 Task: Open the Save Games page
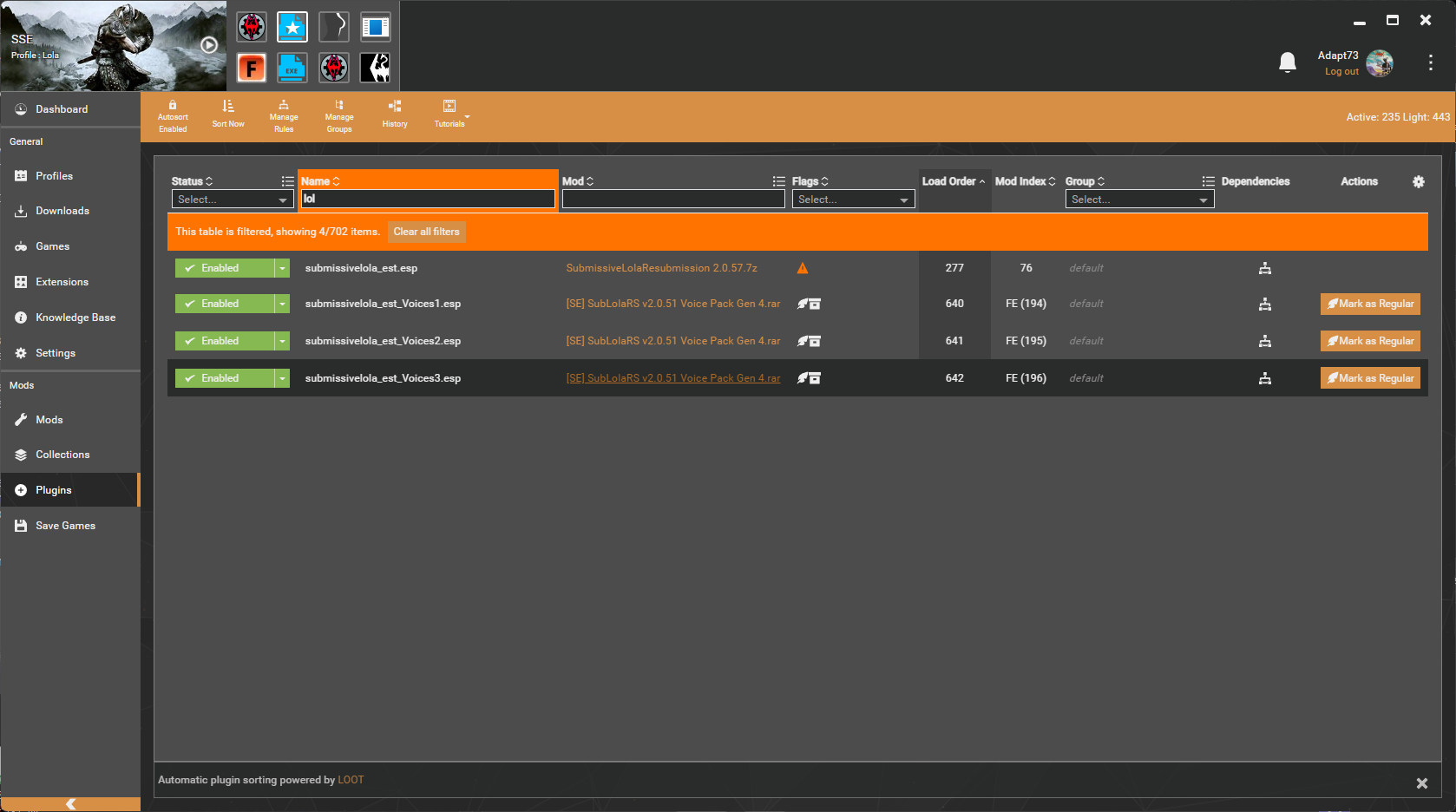click(x=70, y=526)
